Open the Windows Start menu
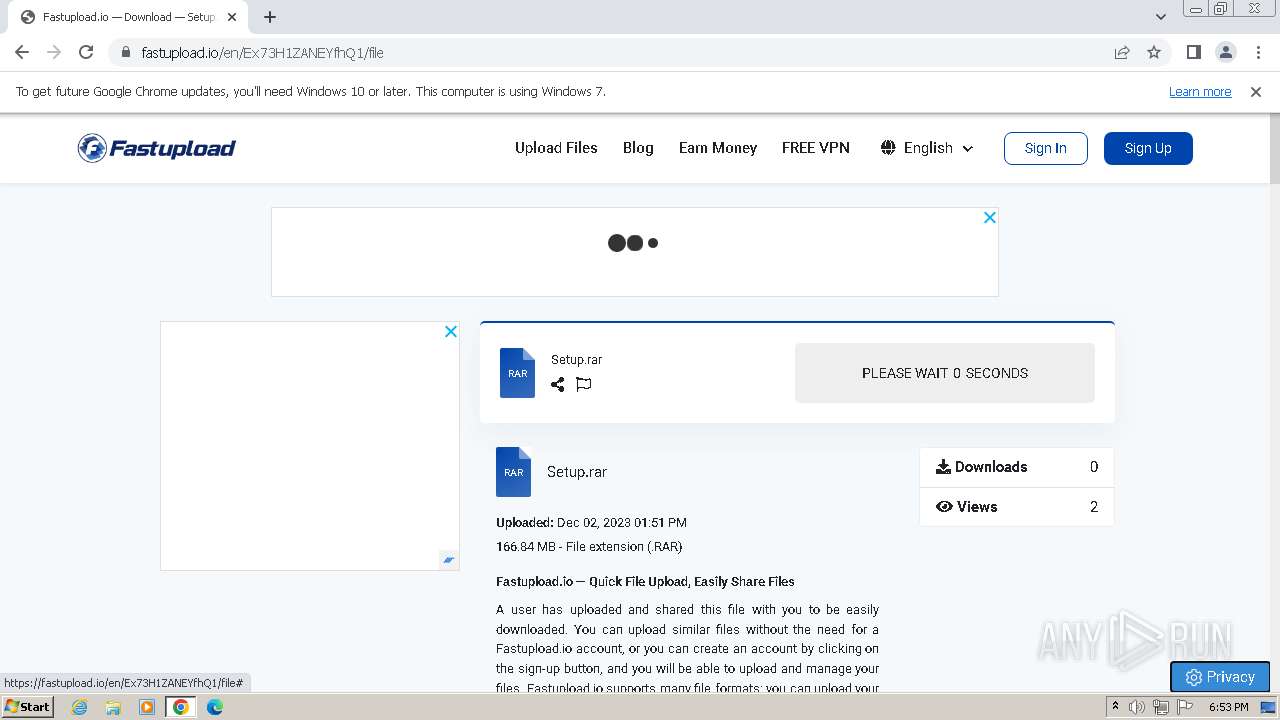 tap(28, 707)
